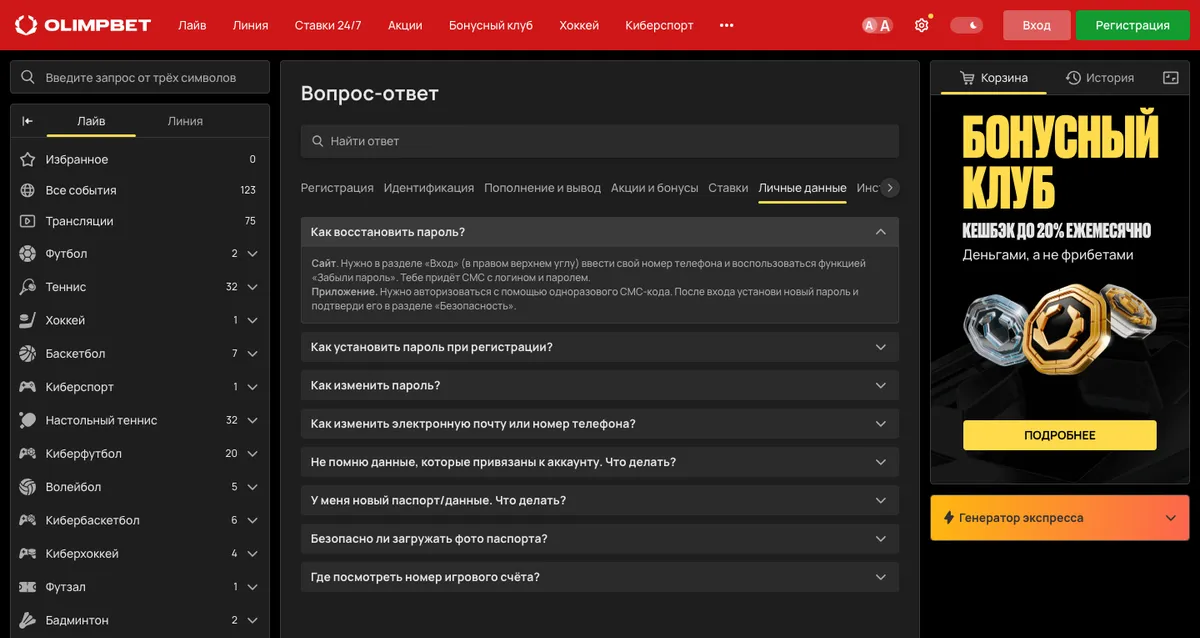Viewport: 1200px width, 638px height.
Task: Expand Не помню данные question
Action: pos(600,462)
